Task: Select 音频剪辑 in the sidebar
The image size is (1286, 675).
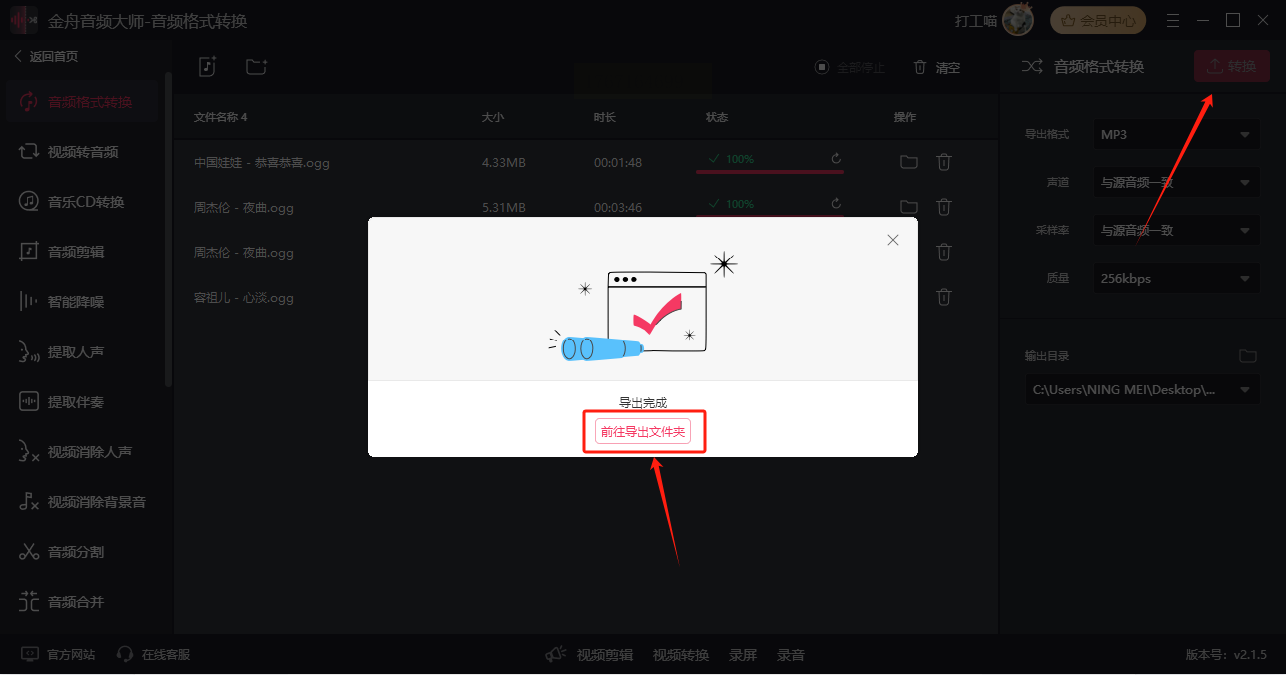Action: tap(76, 252)
